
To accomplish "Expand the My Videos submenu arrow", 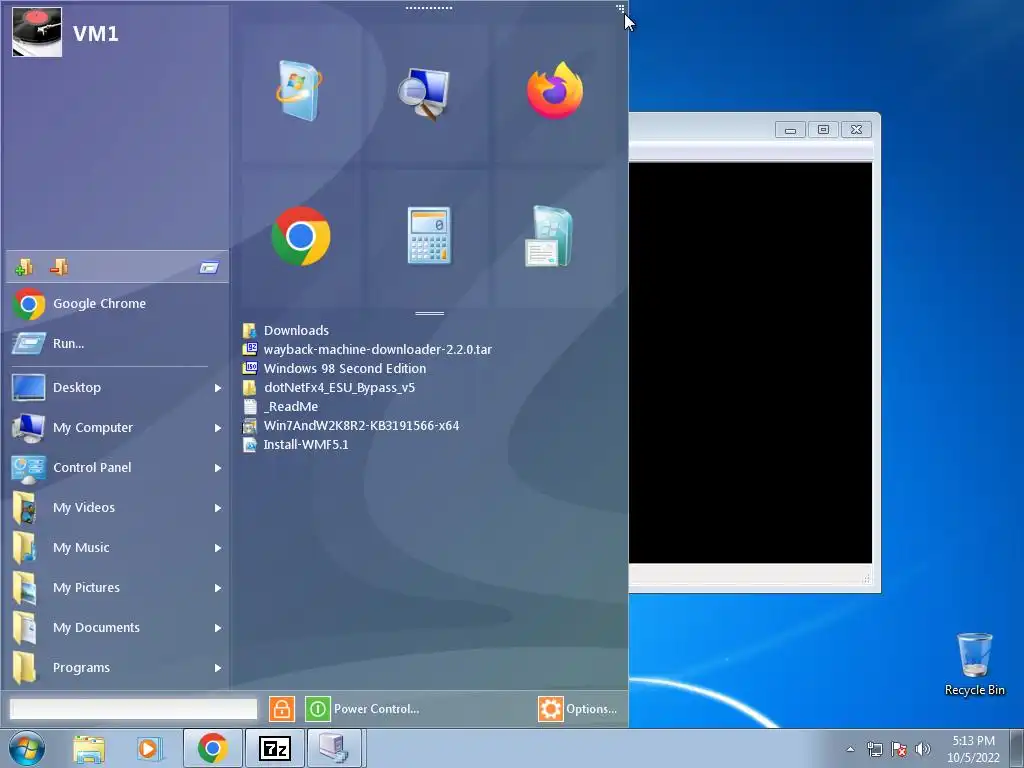I will [218, 508].
